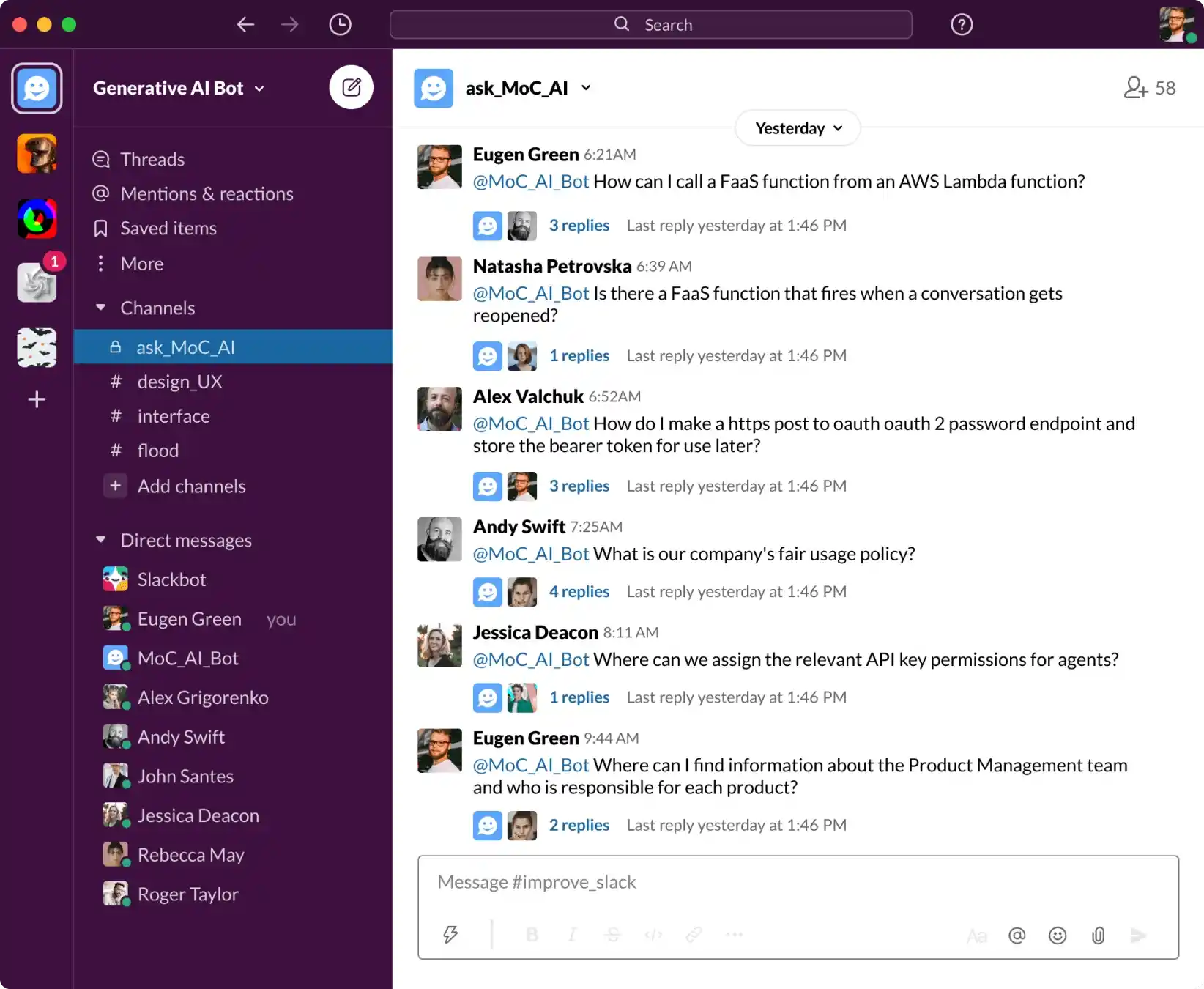Click the Aa text formatting toggle icon
The width and height of the screenshot is (1204, 989).
click(977, 936)
